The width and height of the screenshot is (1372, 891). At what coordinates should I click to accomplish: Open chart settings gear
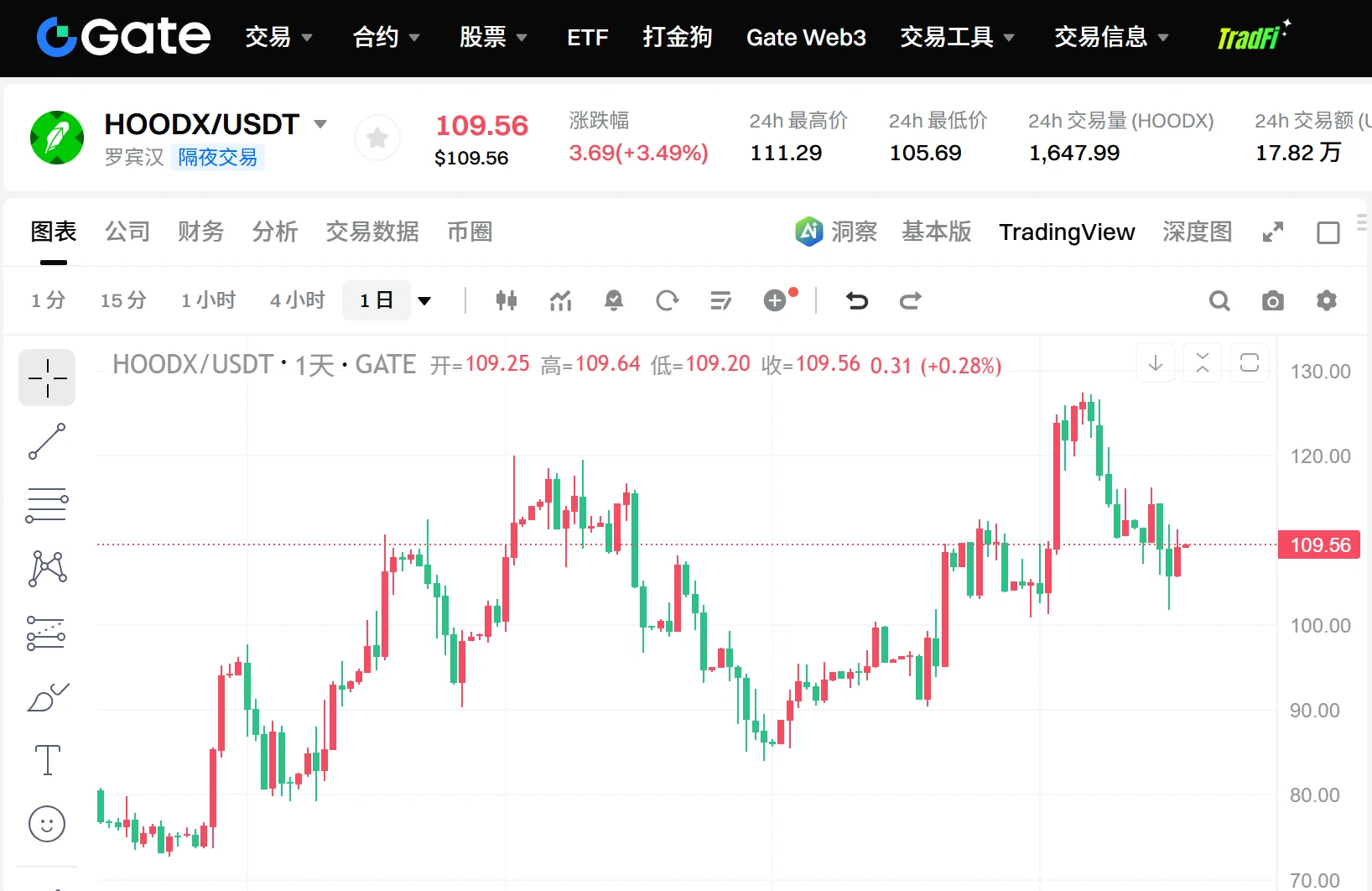1327,300
